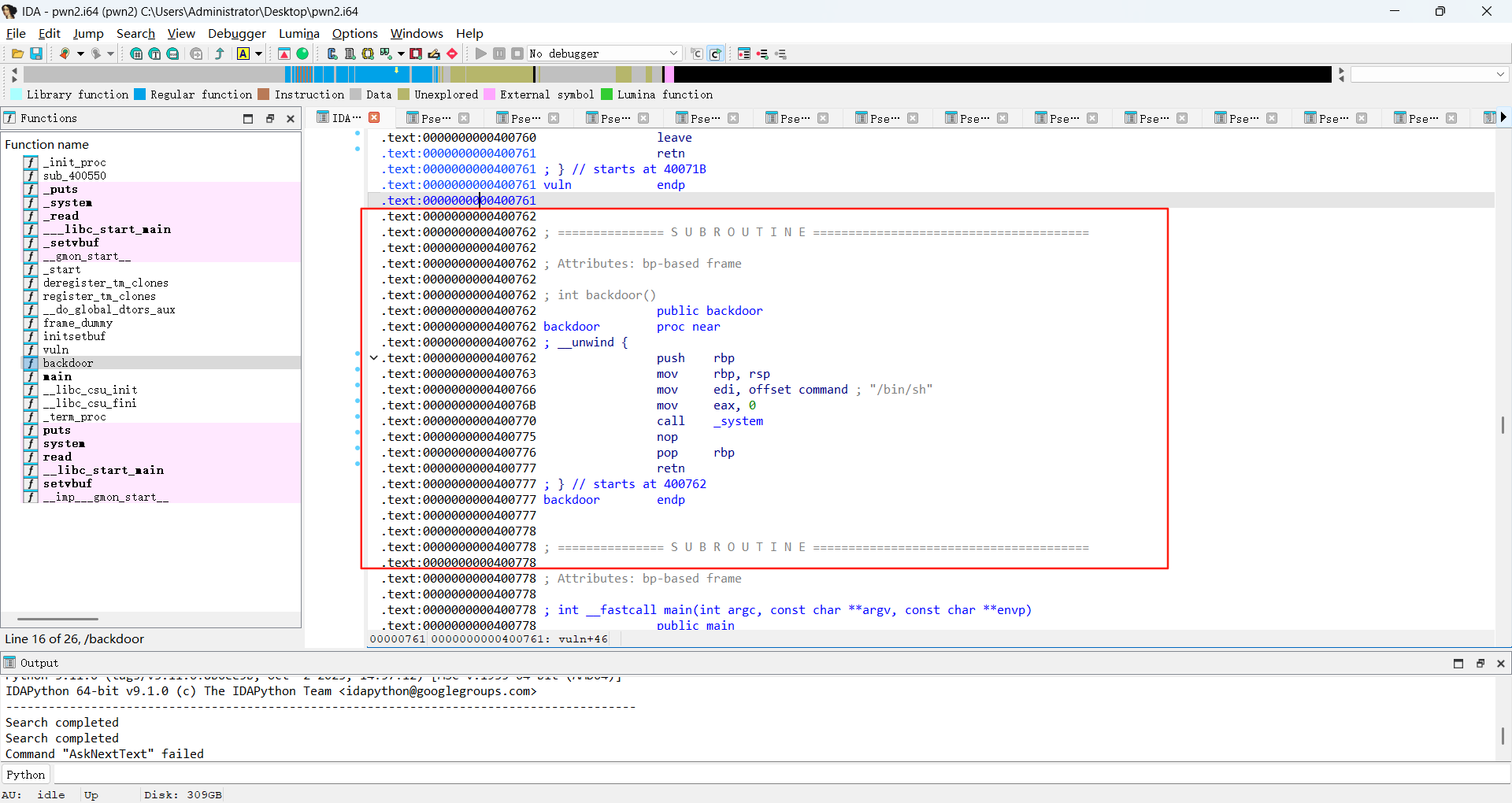Click the Regular function legend color swatch
The width and height of the screenshot is (1512, 803).
(x=140, y=94)
